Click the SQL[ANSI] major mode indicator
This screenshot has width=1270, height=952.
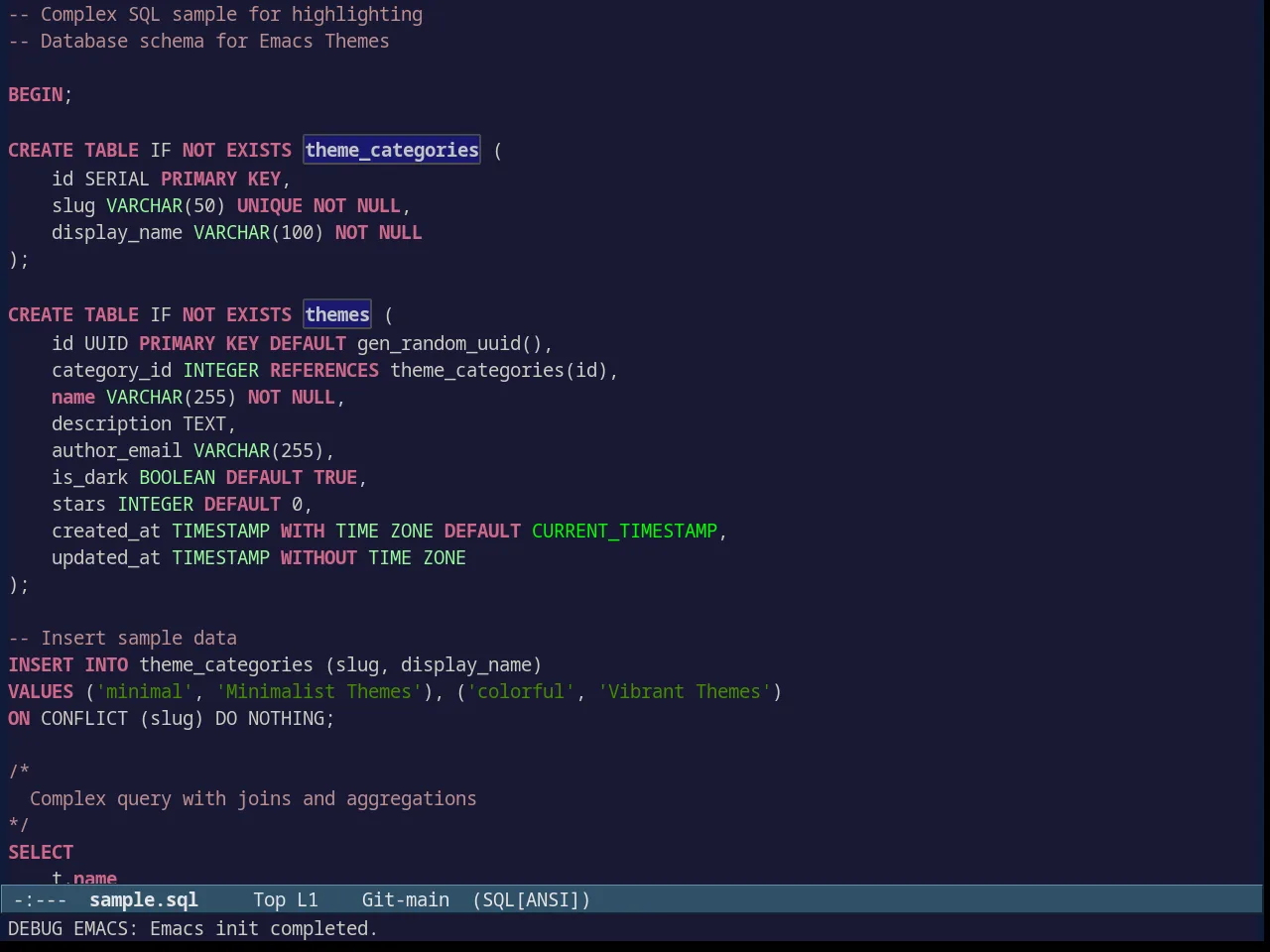(x=532, y=899)
